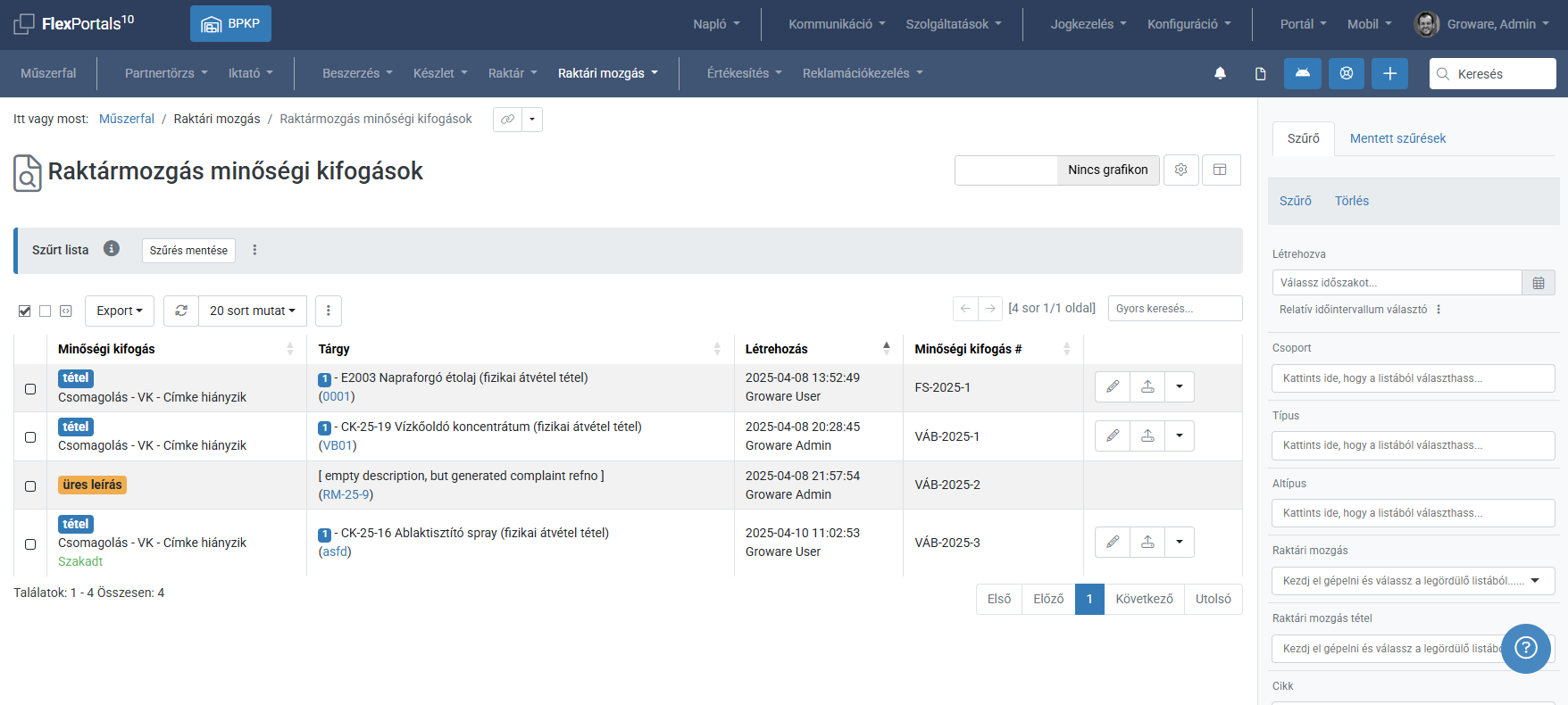Screen dimensions: 1568x705
Task: Click the empty deselect-all checkbox
Action: (46, 311)
